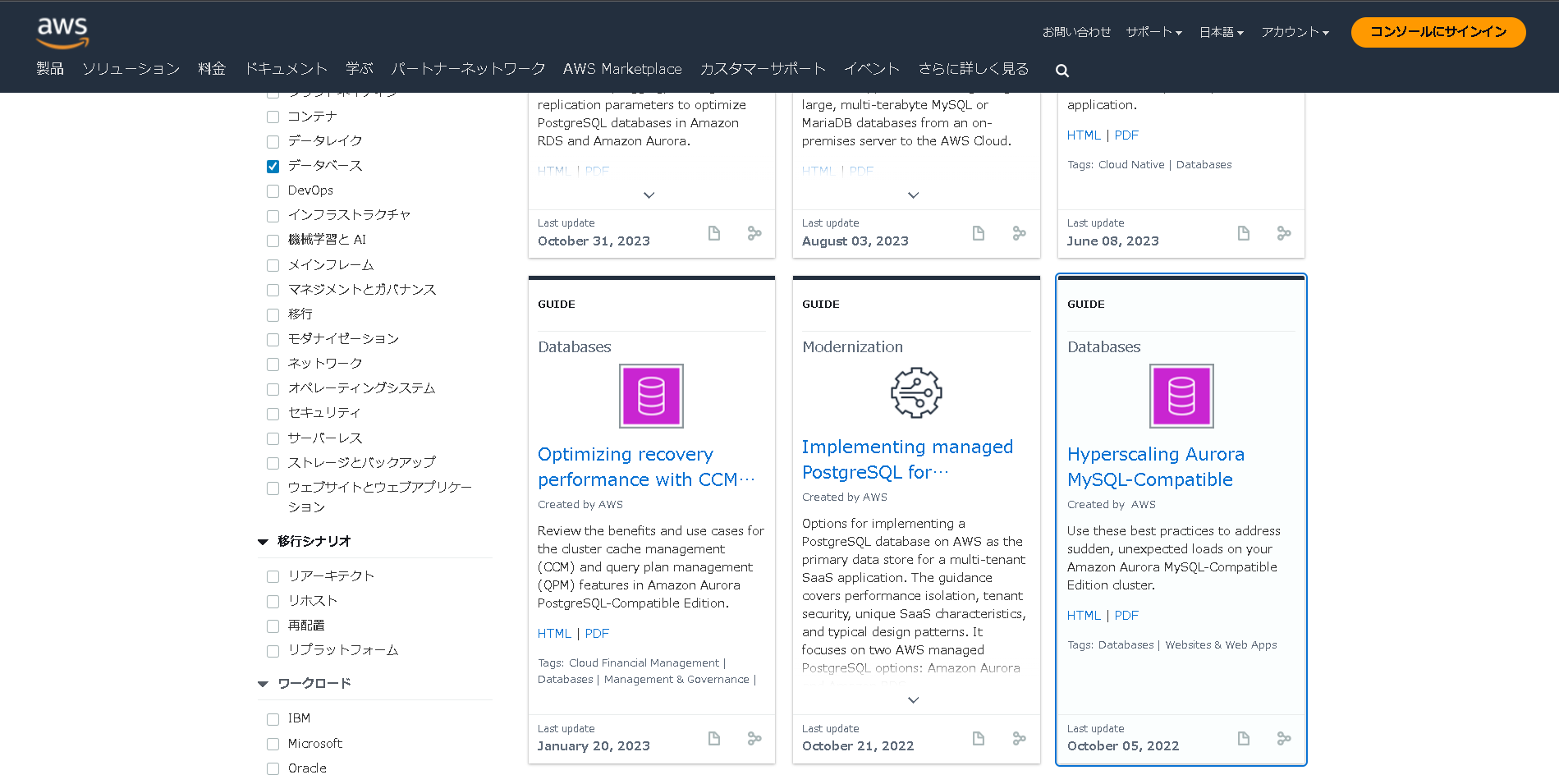1559x784 pixels.
Task: Click share icon on October 05, 2022 card
Action: tap(1284, 739)
